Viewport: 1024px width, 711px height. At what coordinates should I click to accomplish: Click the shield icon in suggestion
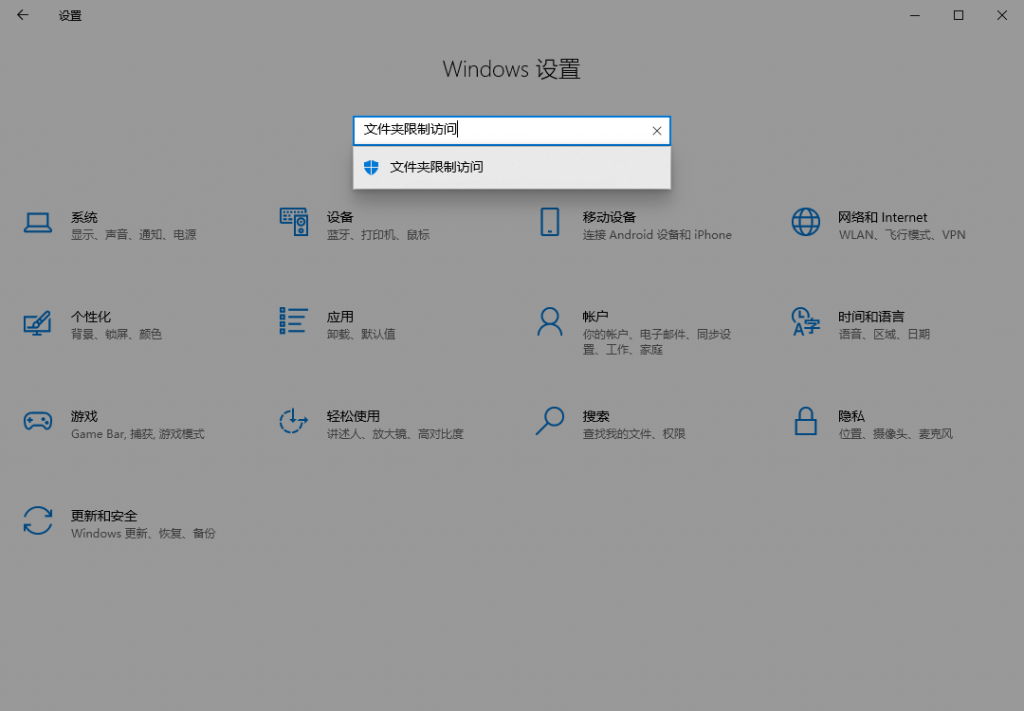[371, 167]
